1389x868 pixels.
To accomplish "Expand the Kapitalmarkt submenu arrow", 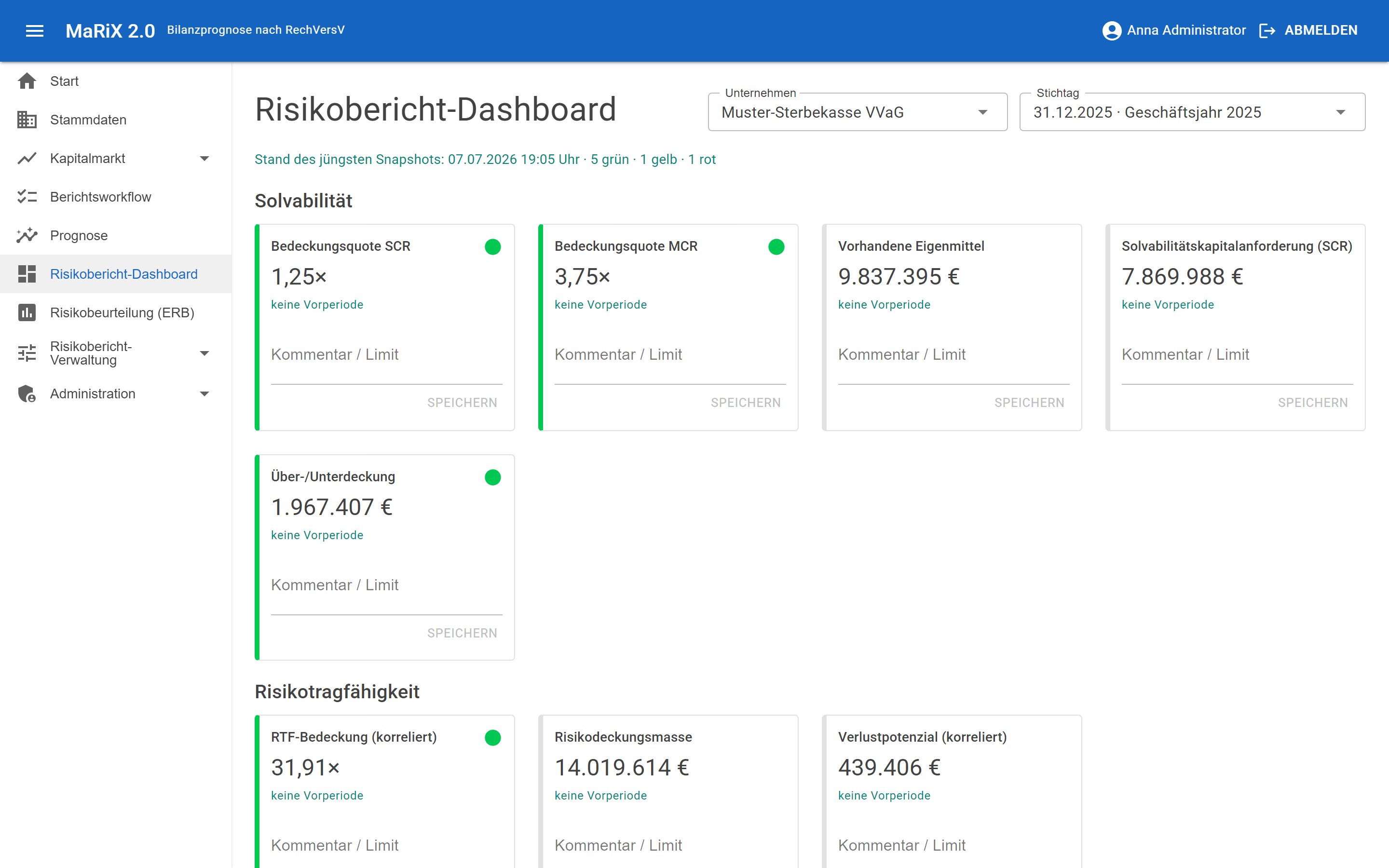I will click(x=204, y=159).
